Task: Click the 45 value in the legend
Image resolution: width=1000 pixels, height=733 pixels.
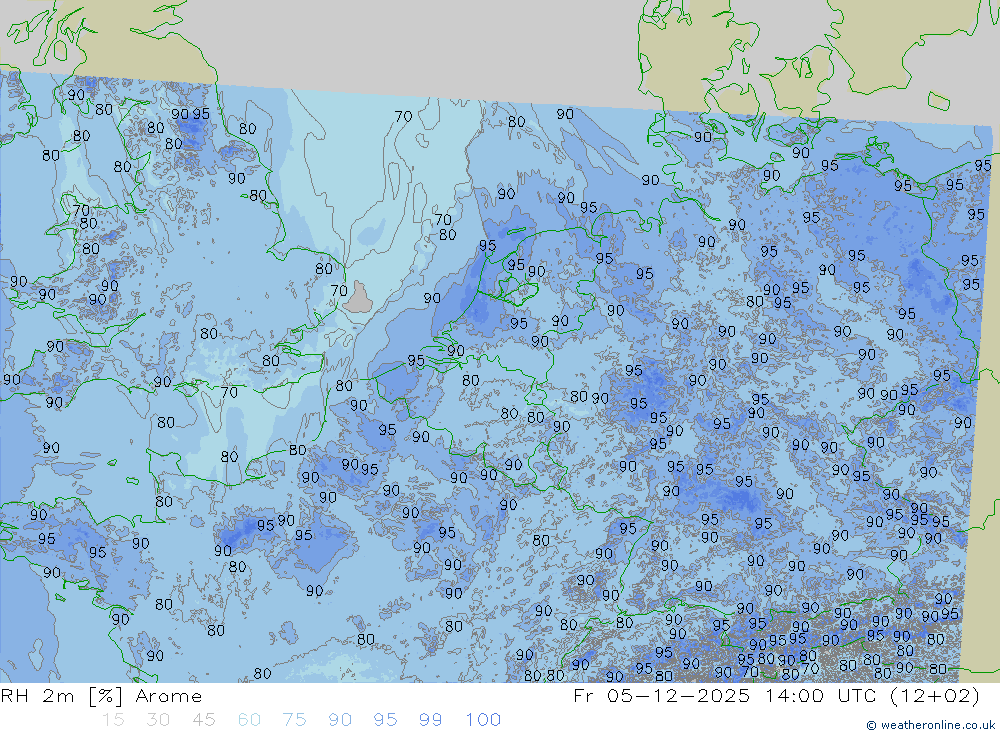Action: click(x=203, y=720)
